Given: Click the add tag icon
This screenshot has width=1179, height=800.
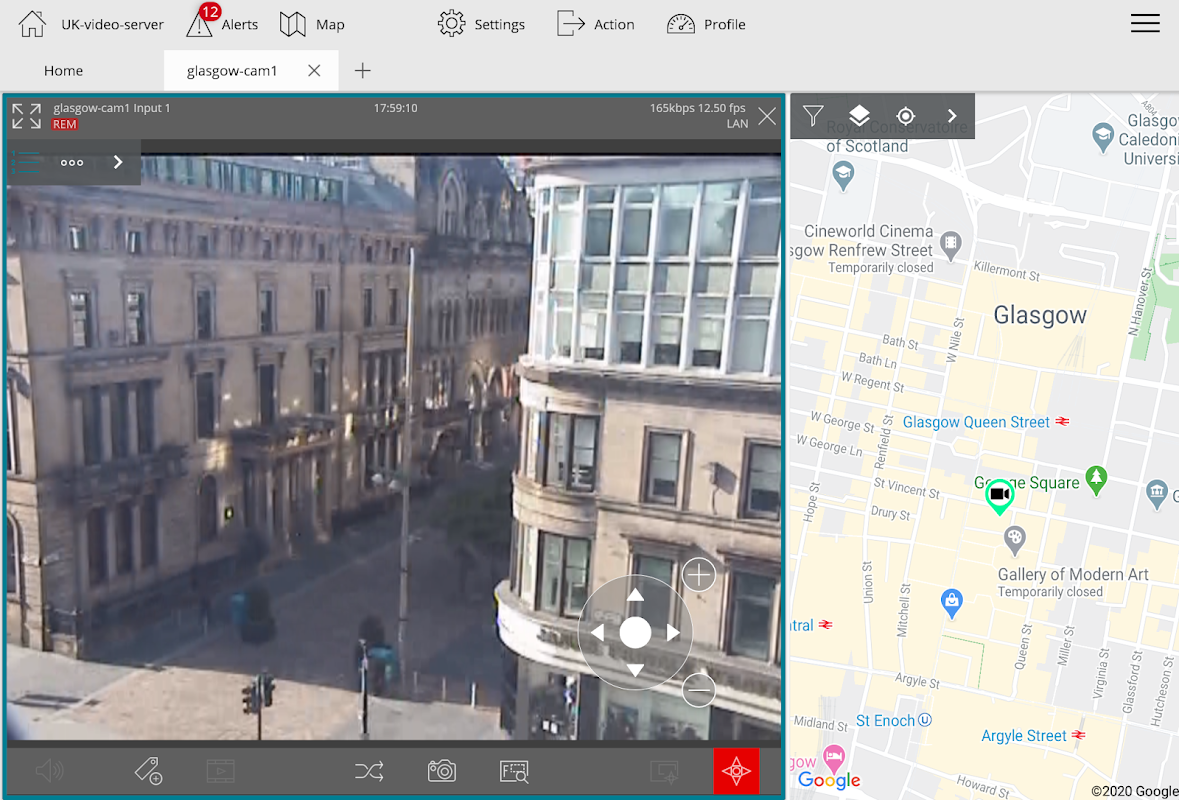Looking at the screenshot, I should (148, 771).
